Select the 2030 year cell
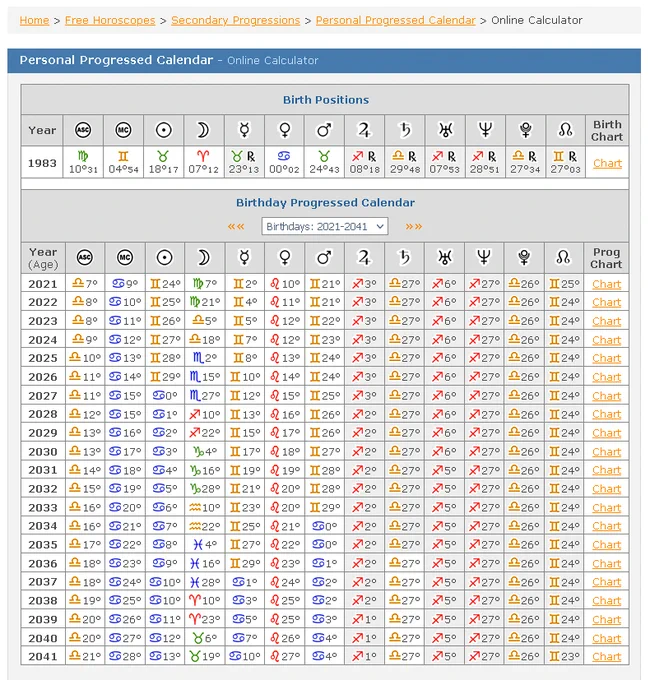Screen dimensions: 650x680 click(43, 451)
